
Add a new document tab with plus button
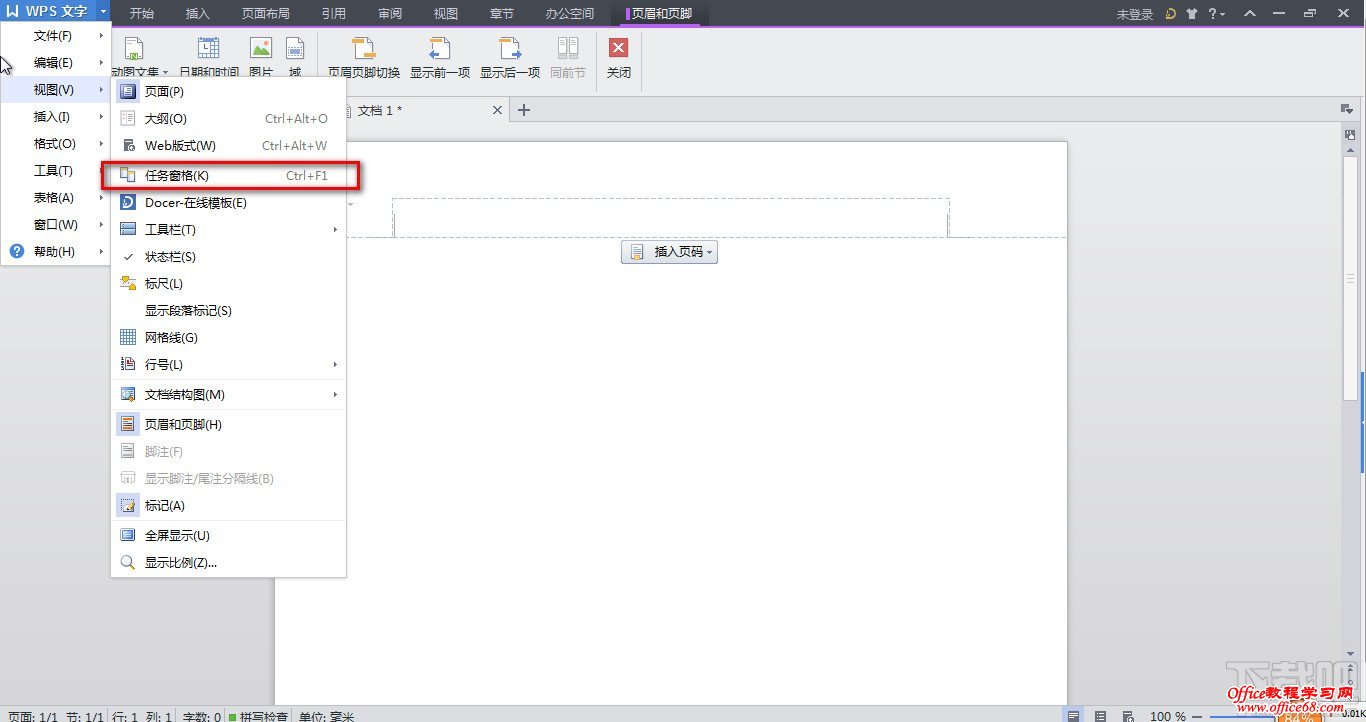524,110
